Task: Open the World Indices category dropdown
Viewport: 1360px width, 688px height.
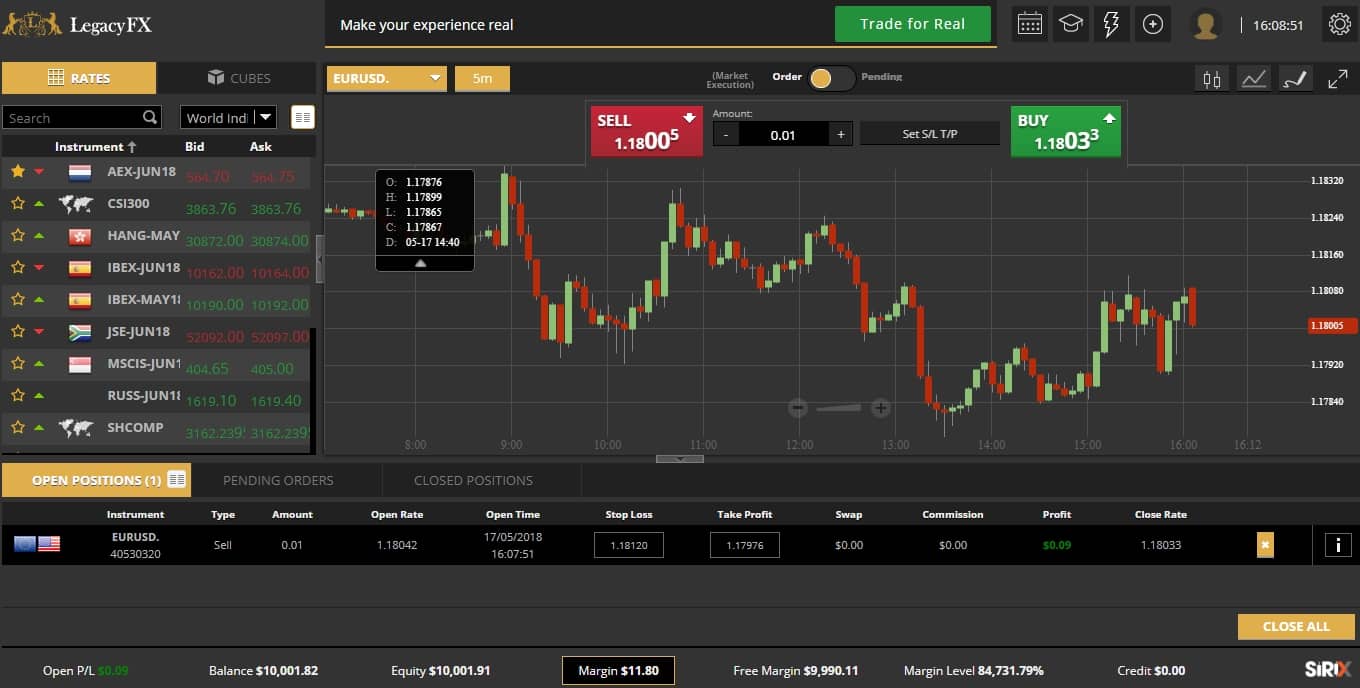Action: pos(228,117)
